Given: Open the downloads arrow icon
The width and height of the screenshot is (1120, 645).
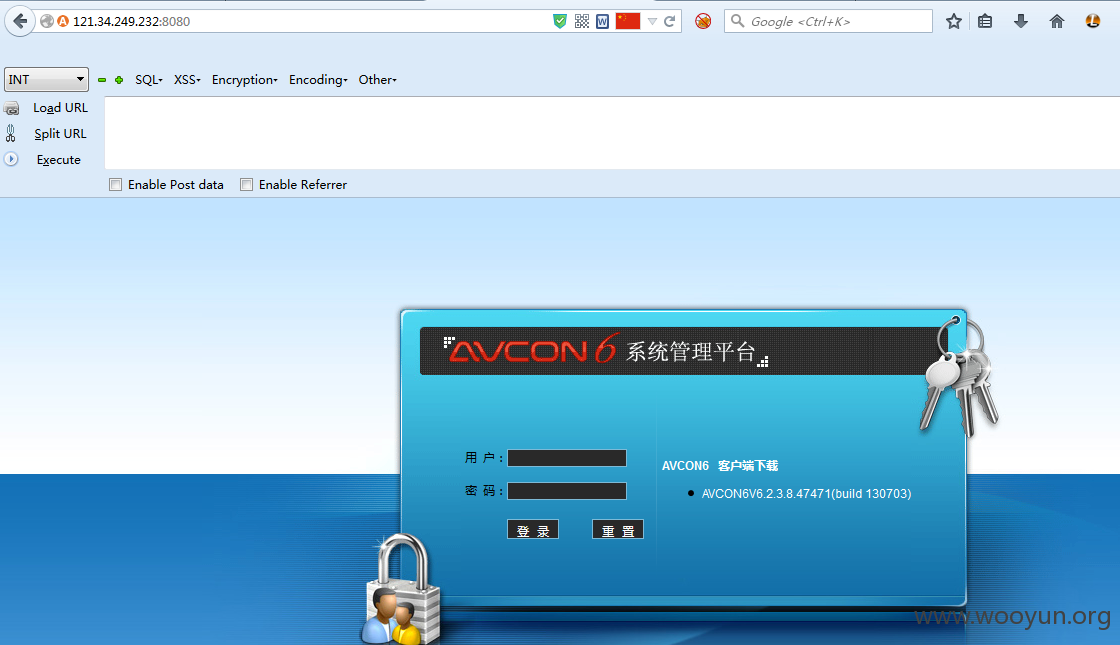Looking at the screenshot, I should (1021, 21).
